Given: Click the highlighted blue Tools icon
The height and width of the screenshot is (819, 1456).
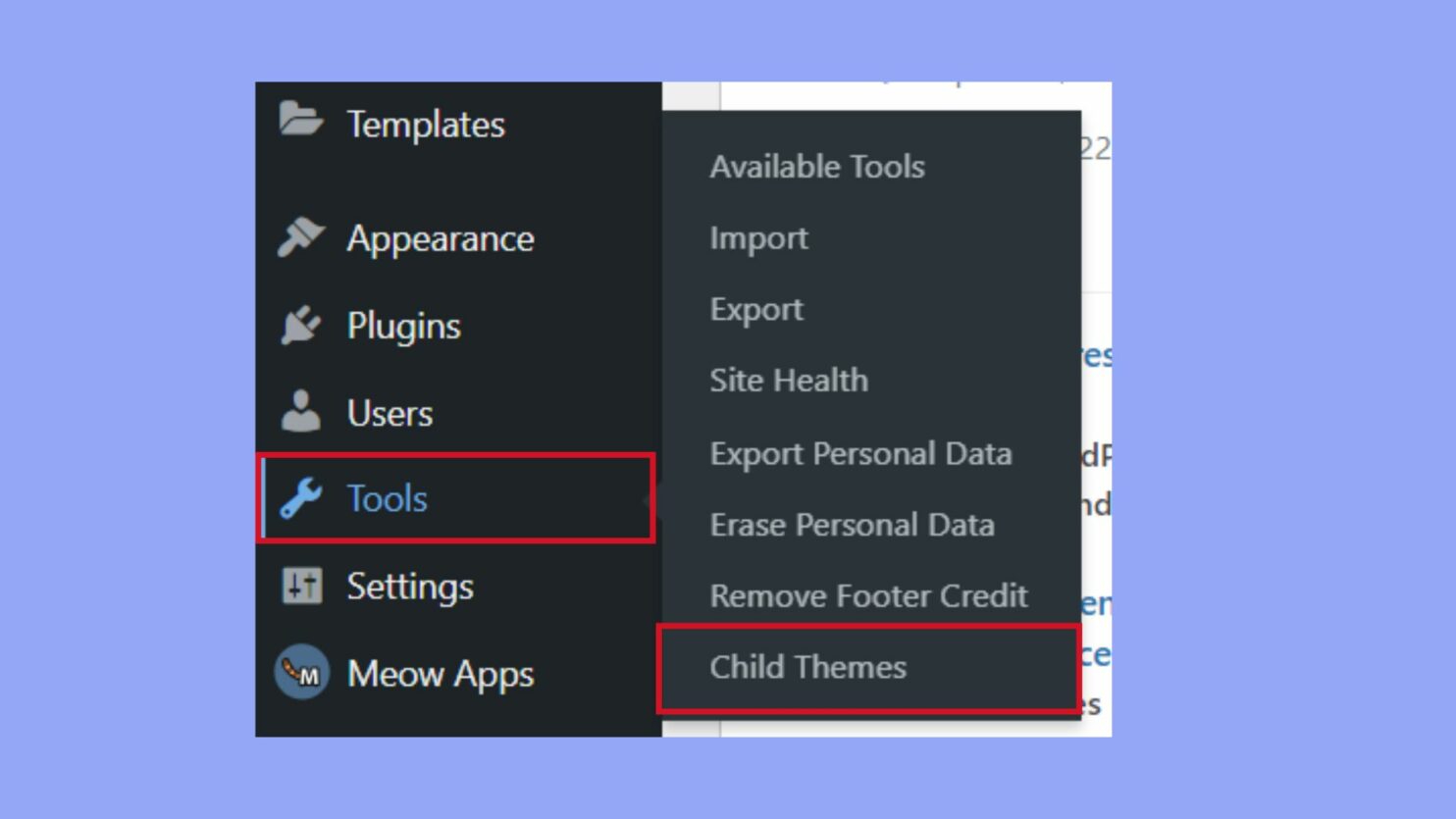Looking at the screenshot, I should 301,498.
